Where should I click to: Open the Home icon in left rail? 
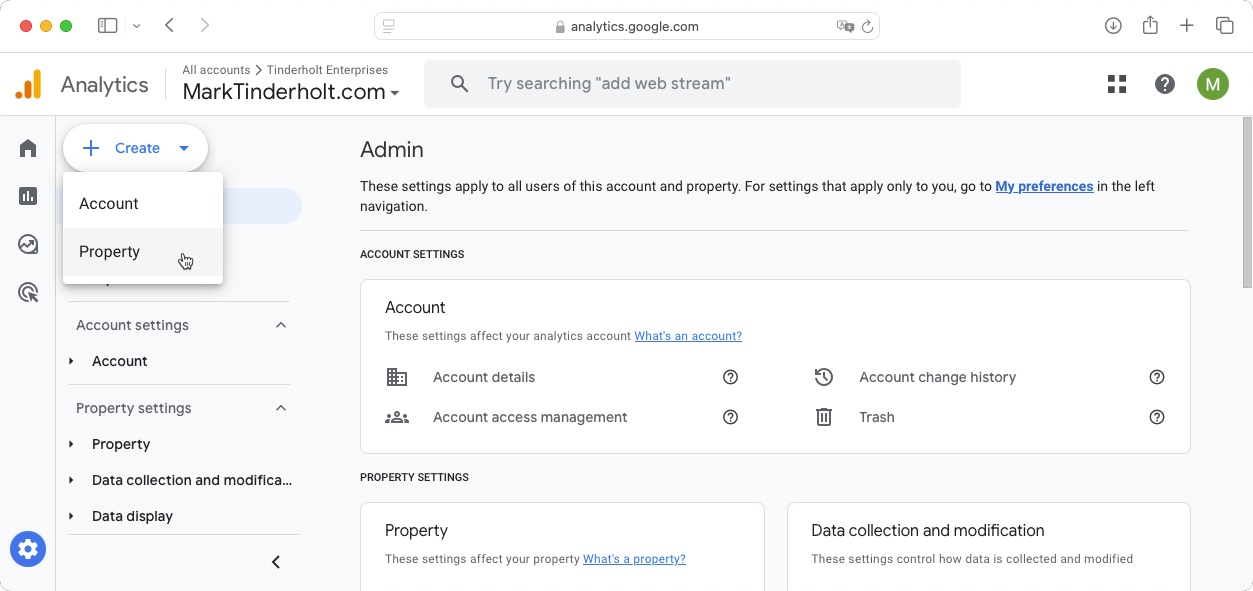(28, 148)
